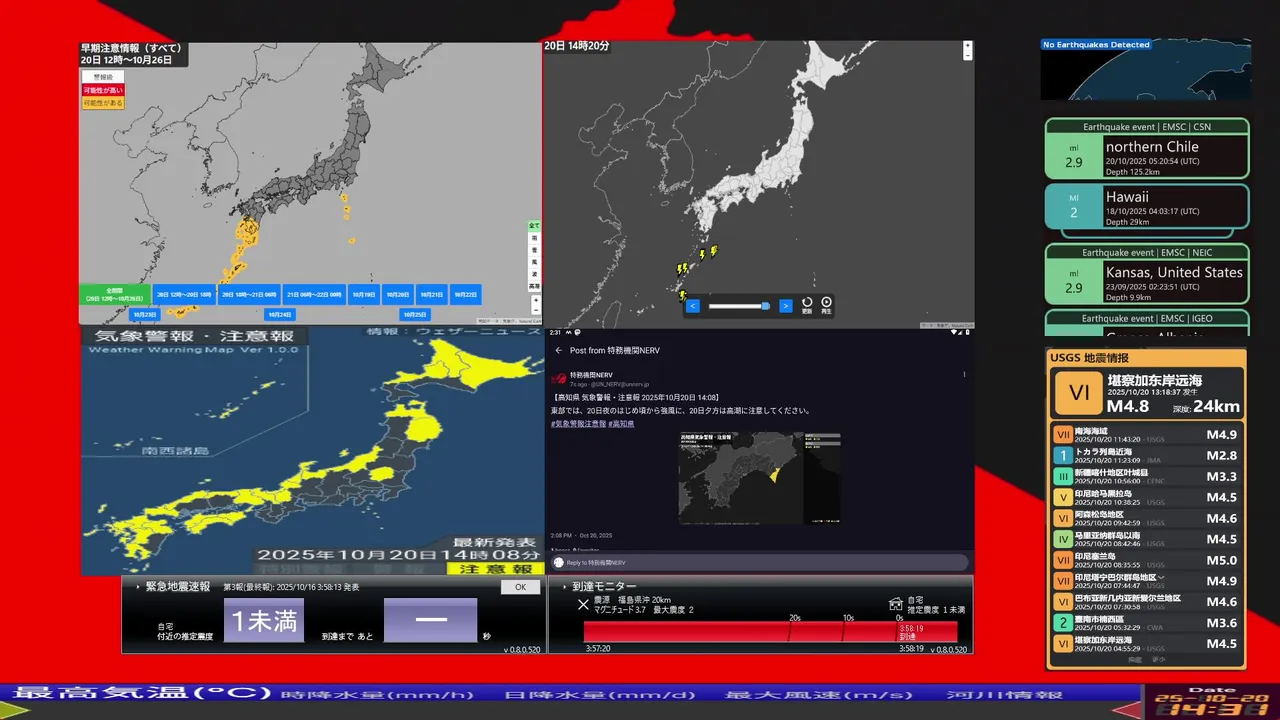Viewport: 1280px width, 720px height.
Task: Select the 臺南市楠西區 M3.6 earthquake row
Action: (x=1147, y=622)
